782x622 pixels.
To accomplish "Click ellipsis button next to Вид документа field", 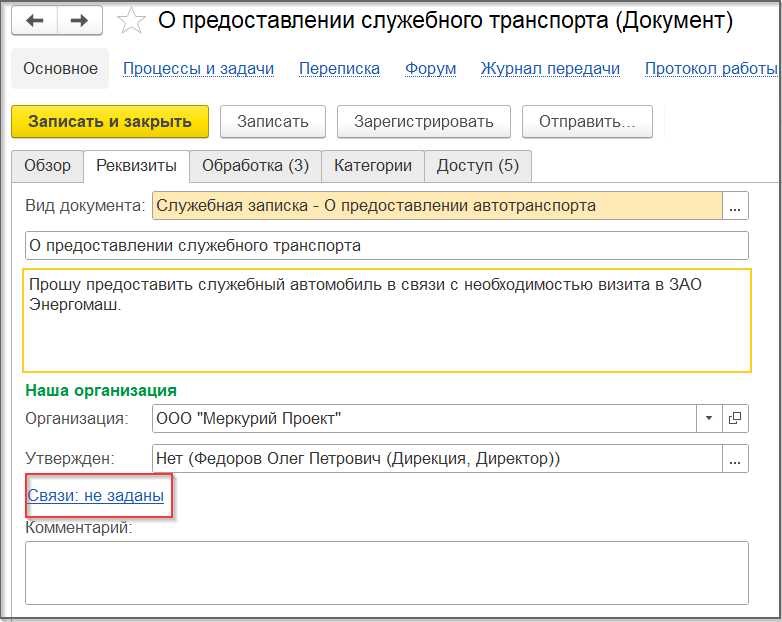I will pos(735,206).
